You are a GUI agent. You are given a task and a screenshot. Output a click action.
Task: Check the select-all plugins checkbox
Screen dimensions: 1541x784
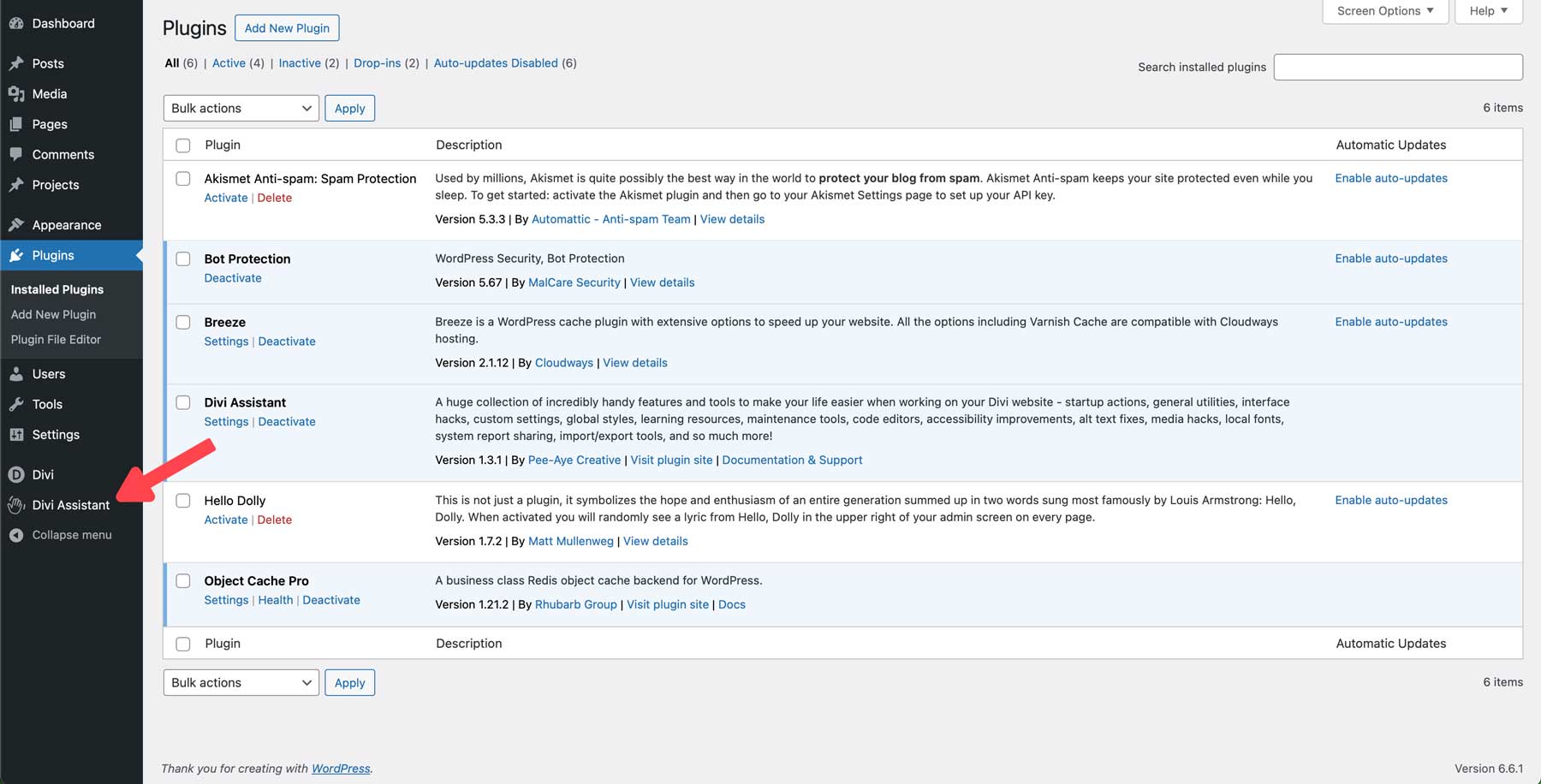(x=182, y=145)
